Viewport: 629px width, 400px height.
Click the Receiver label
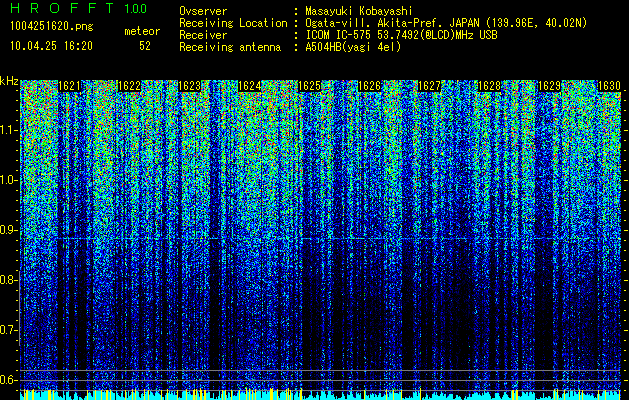pyautogui.click(x=203, y=35)
